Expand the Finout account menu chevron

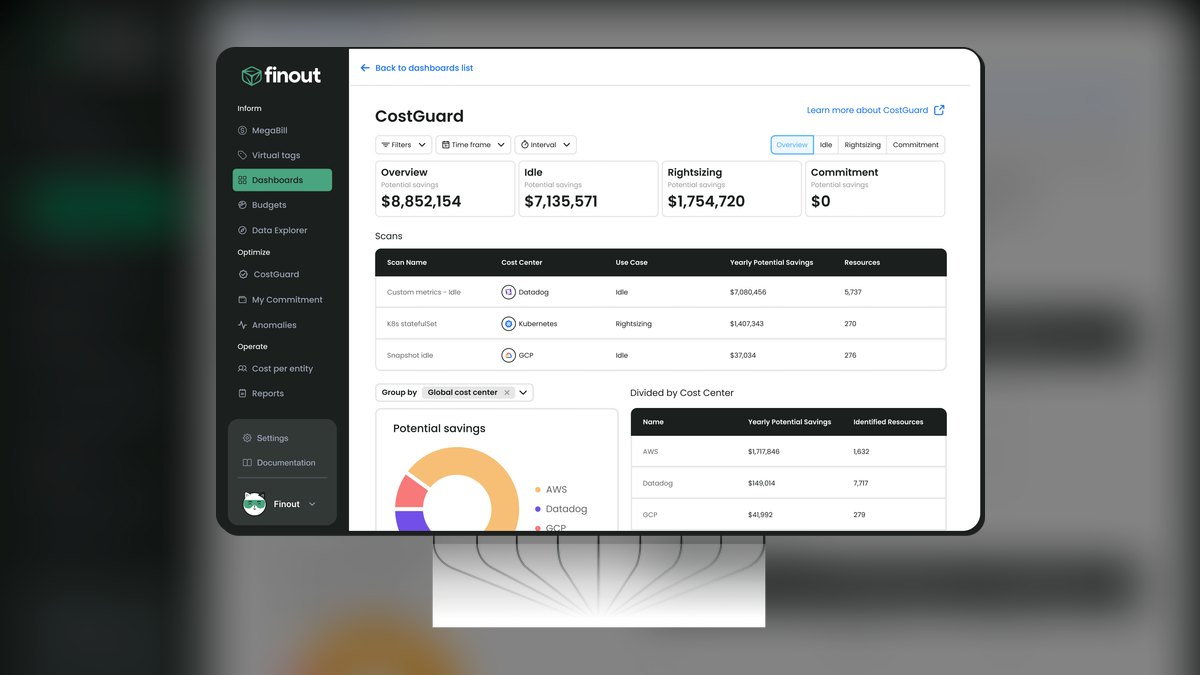312,504
